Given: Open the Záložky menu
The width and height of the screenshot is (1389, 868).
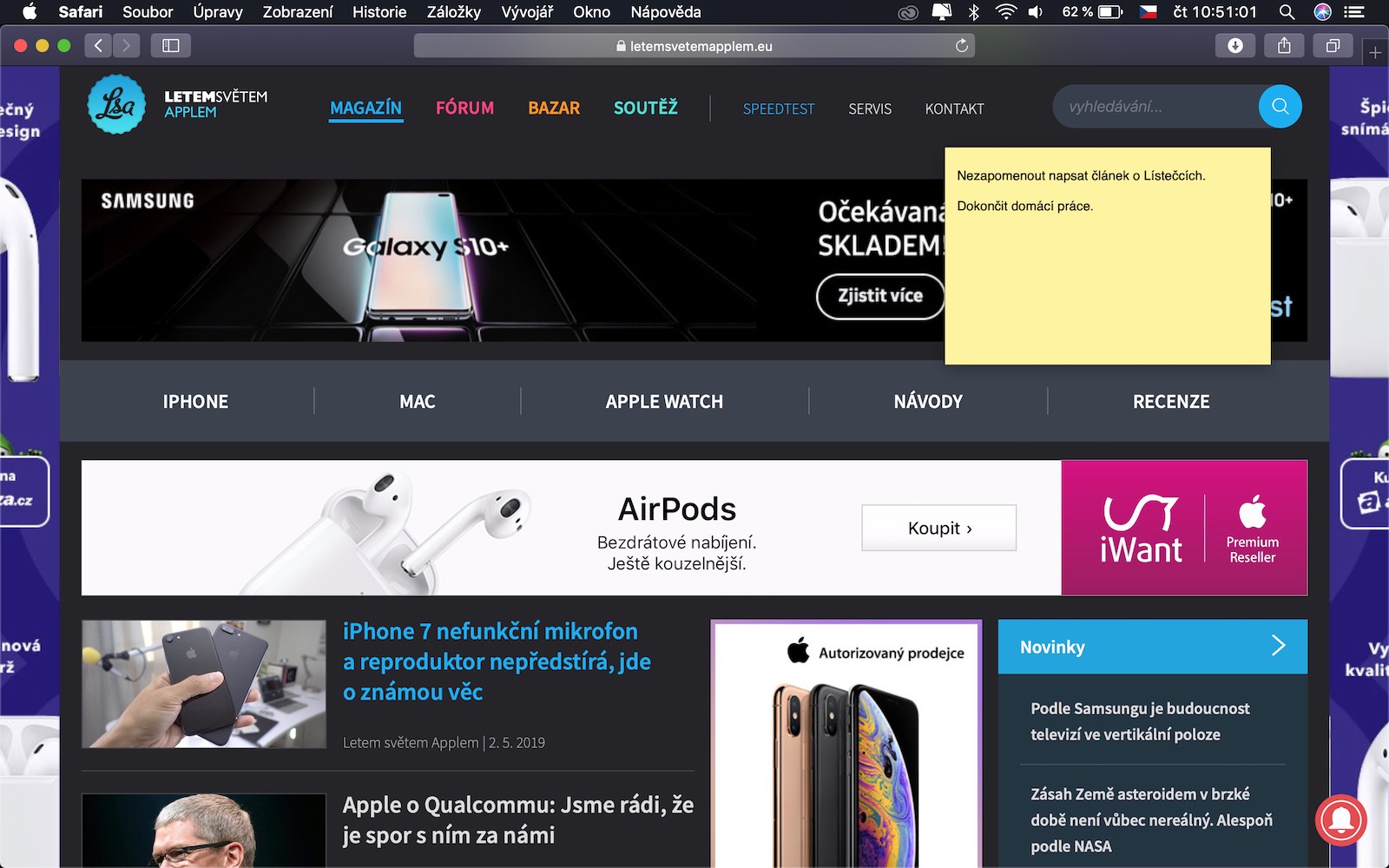Looking at the screenshot, I should (x=454, y=12).
